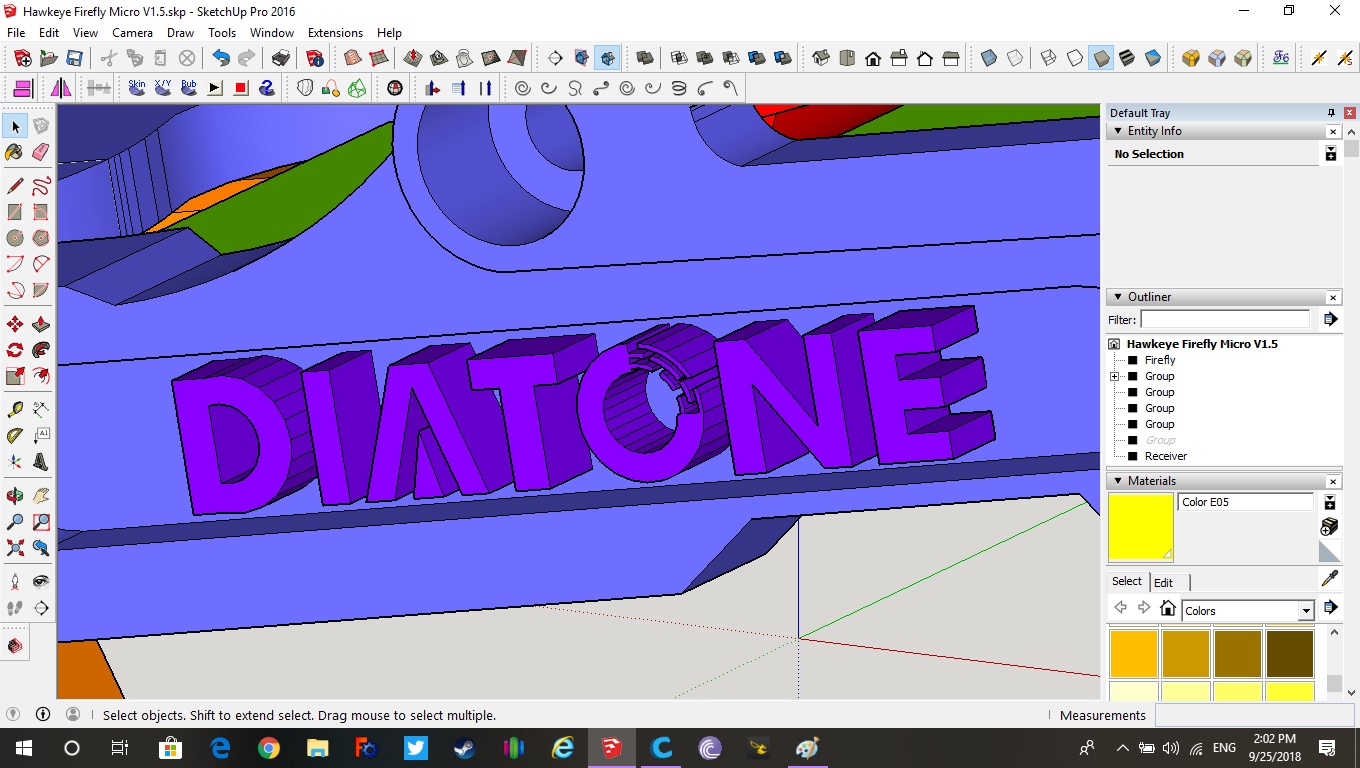The height and width of the screenshot is (768, 1360).
Task: Click the Measurements value box
Action: coord(1257,715)
